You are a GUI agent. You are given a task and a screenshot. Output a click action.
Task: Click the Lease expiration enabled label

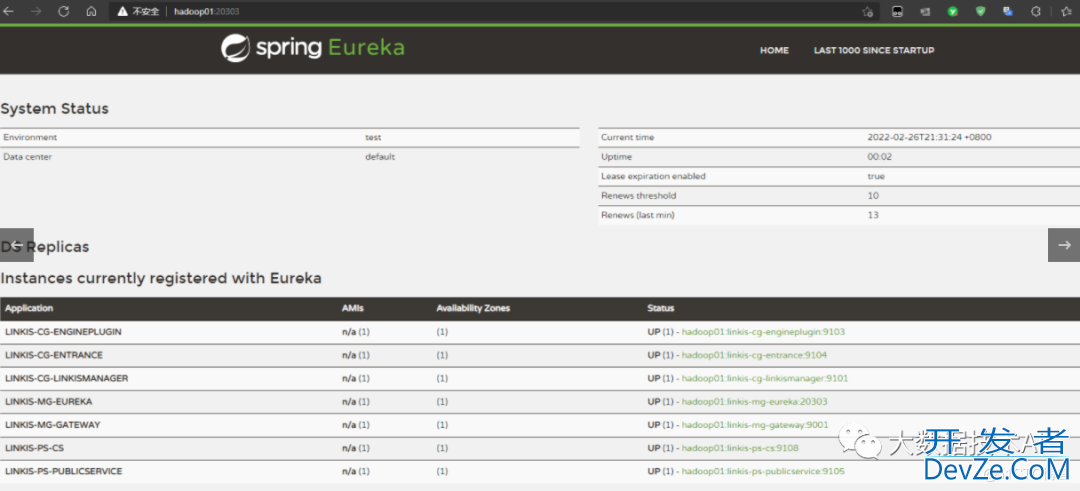coord(653,176)
